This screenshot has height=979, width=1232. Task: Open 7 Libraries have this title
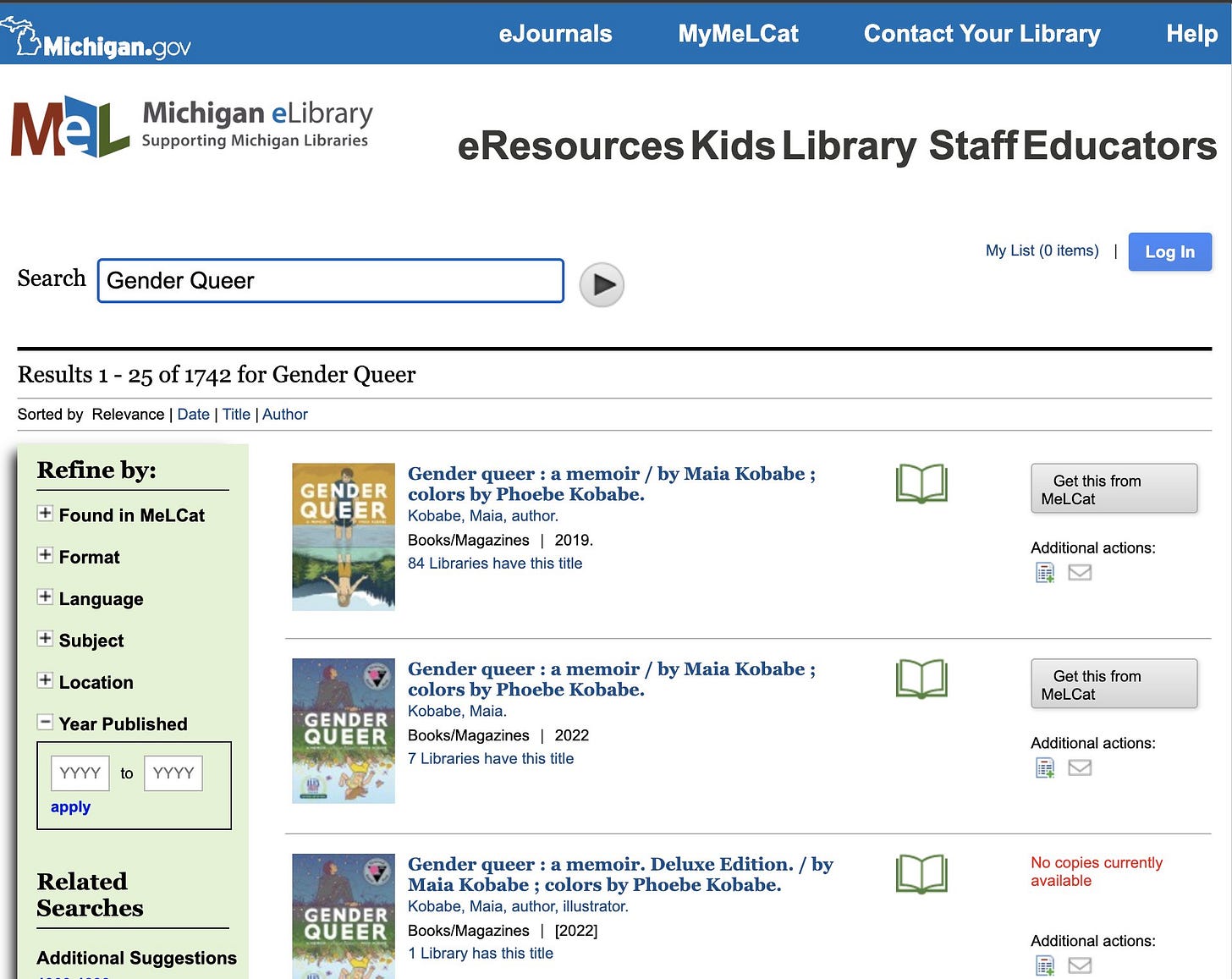[491, 759]
